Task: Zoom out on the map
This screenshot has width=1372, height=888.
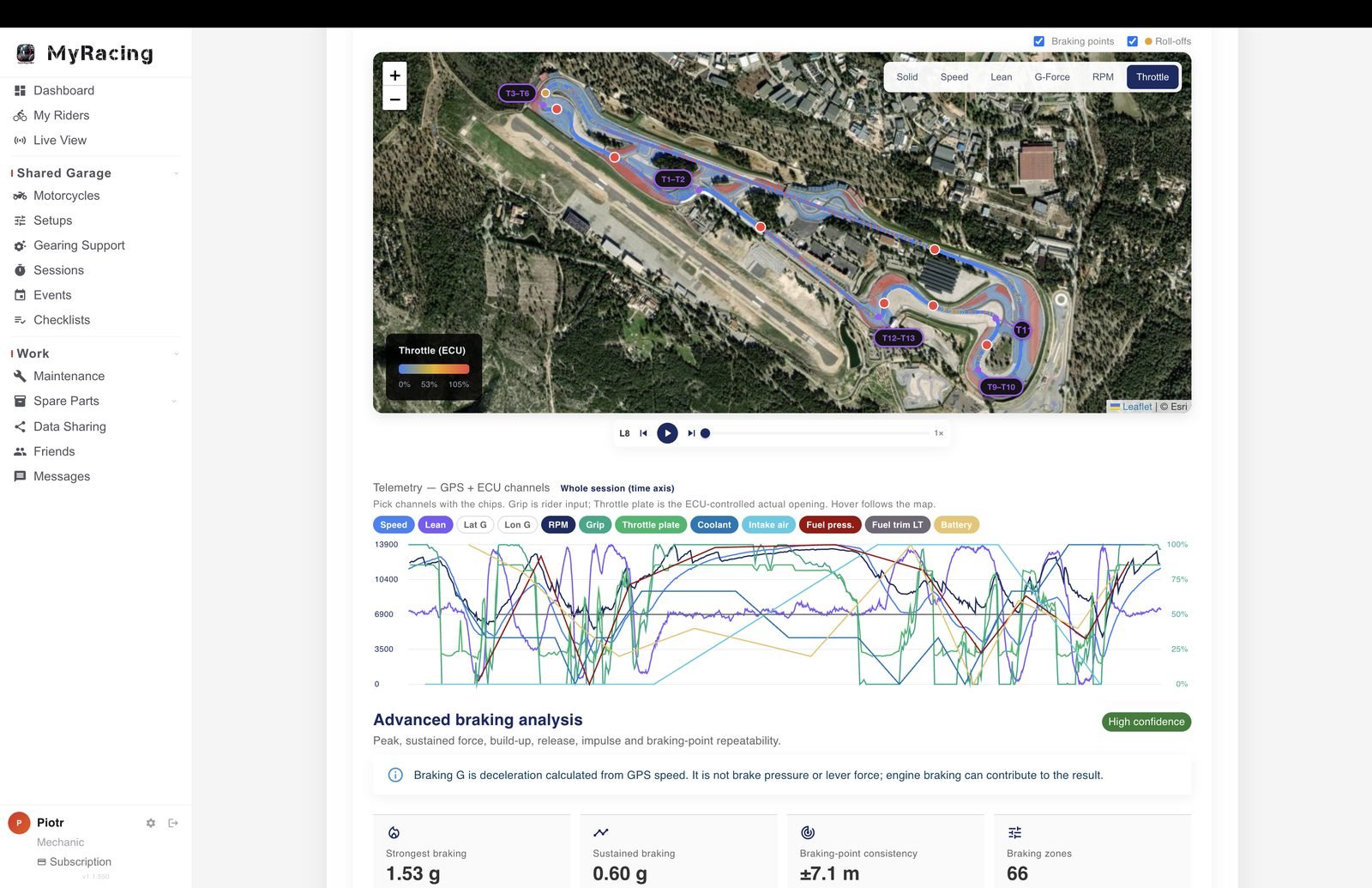Action: coord(394,100)
